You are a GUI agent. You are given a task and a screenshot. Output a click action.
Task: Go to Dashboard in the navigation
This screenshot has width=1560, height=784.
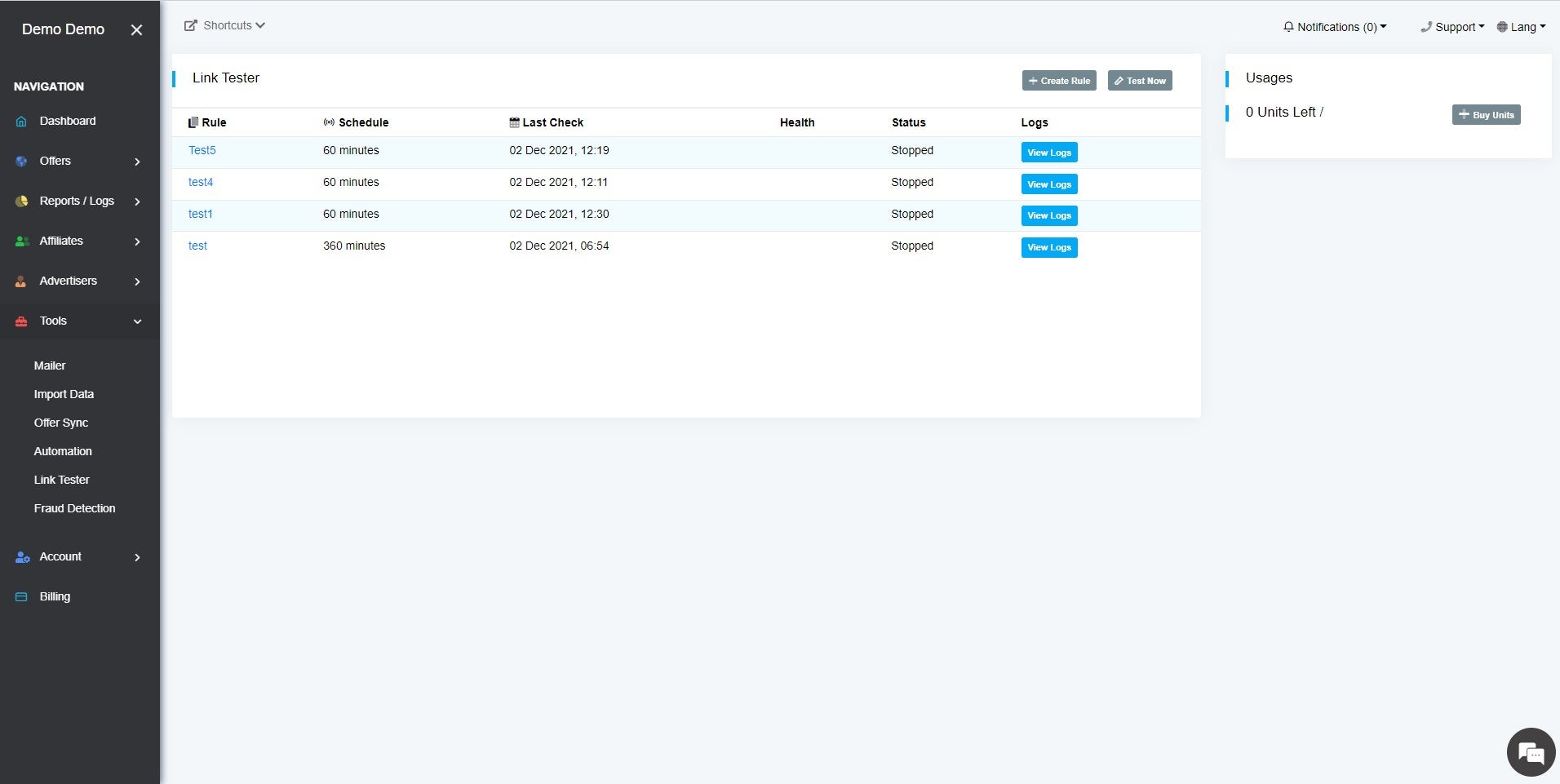click(68, 121)
